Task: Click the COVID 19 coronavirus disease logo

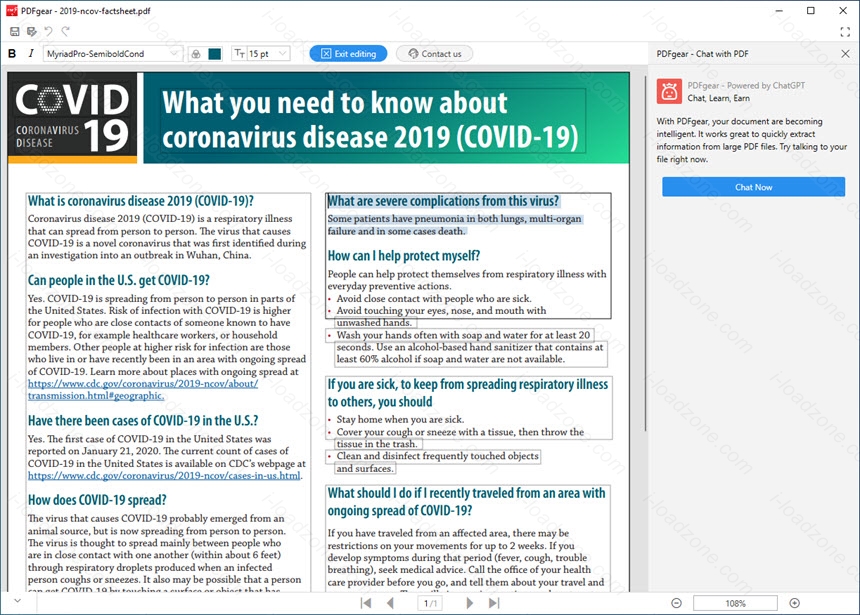Action: point(72,118)
